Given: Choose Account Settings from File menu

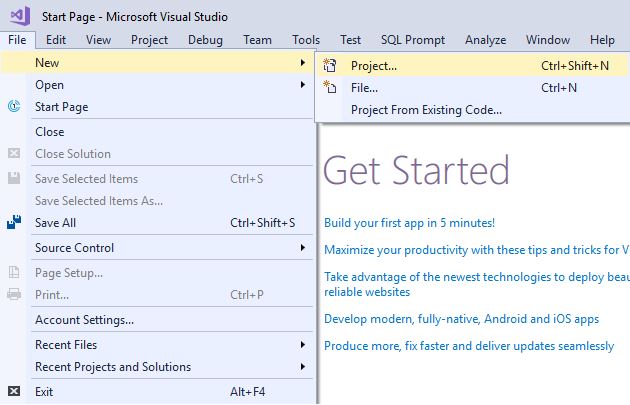Looking at the screenshot, I should [84, 320].
